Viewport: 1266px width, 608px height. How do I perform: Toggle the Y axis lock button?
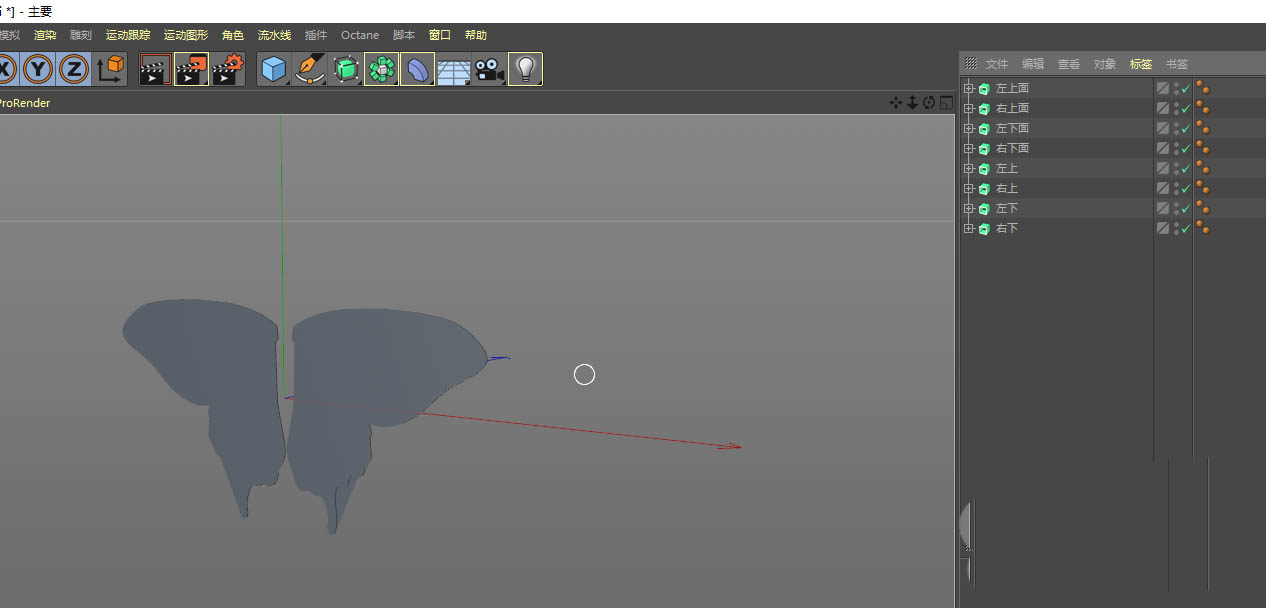(38, 69)
